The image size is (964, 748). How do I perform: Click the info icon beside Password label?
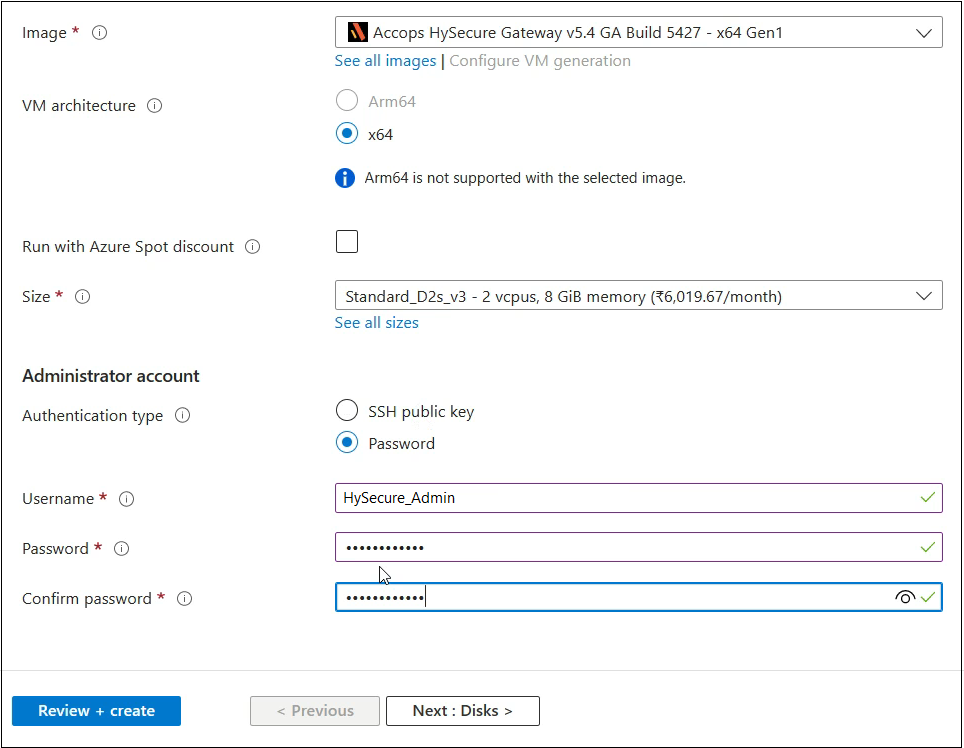(x=122, y=548)
